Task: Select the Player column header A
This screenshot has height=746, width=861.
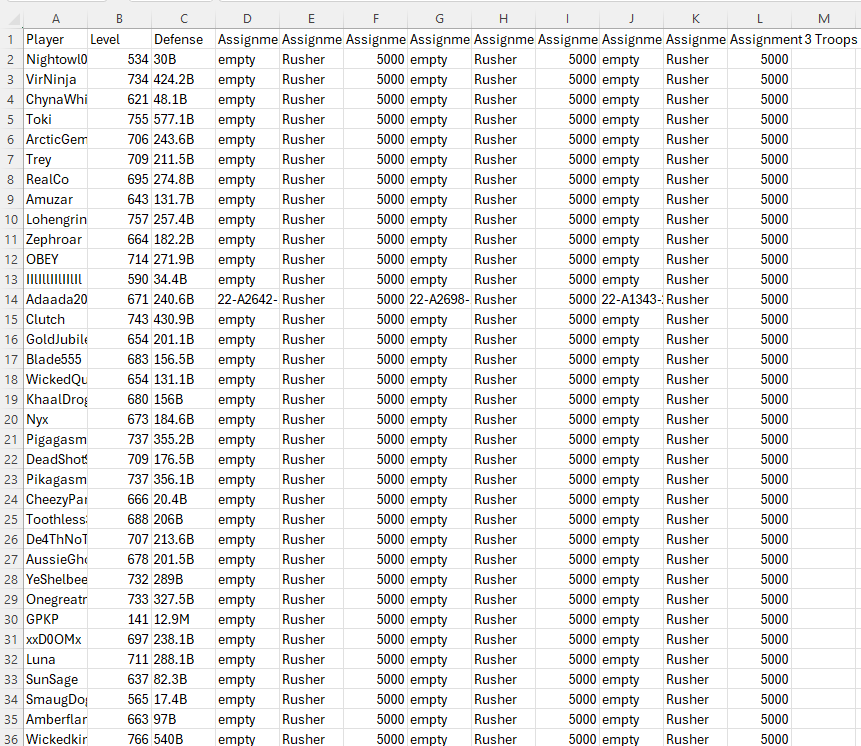Action: [x=56, y=18]
